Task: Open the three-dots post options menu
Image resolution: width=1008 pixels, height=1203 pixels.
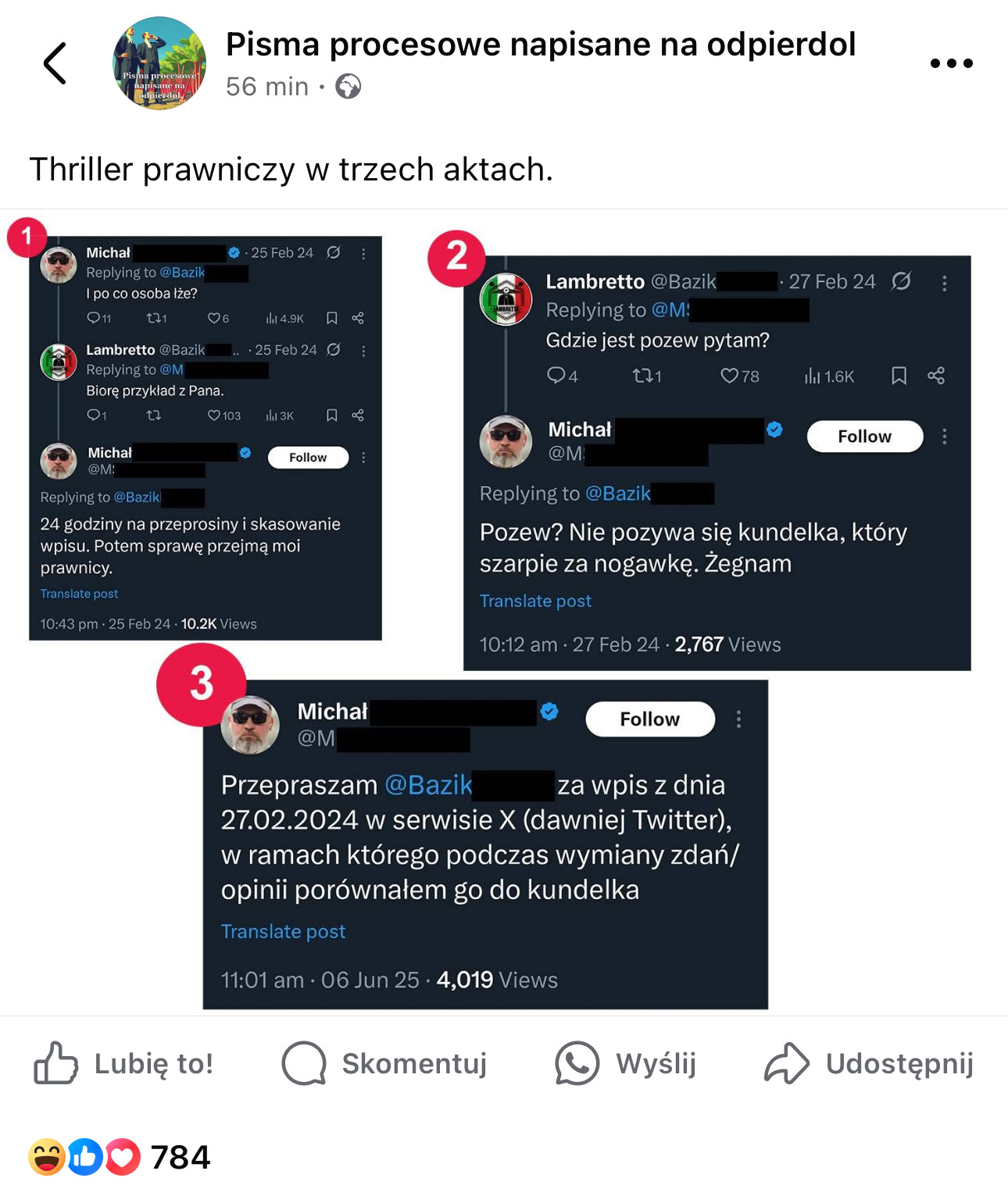Action: pyautogui.click(x=951, y=63)
